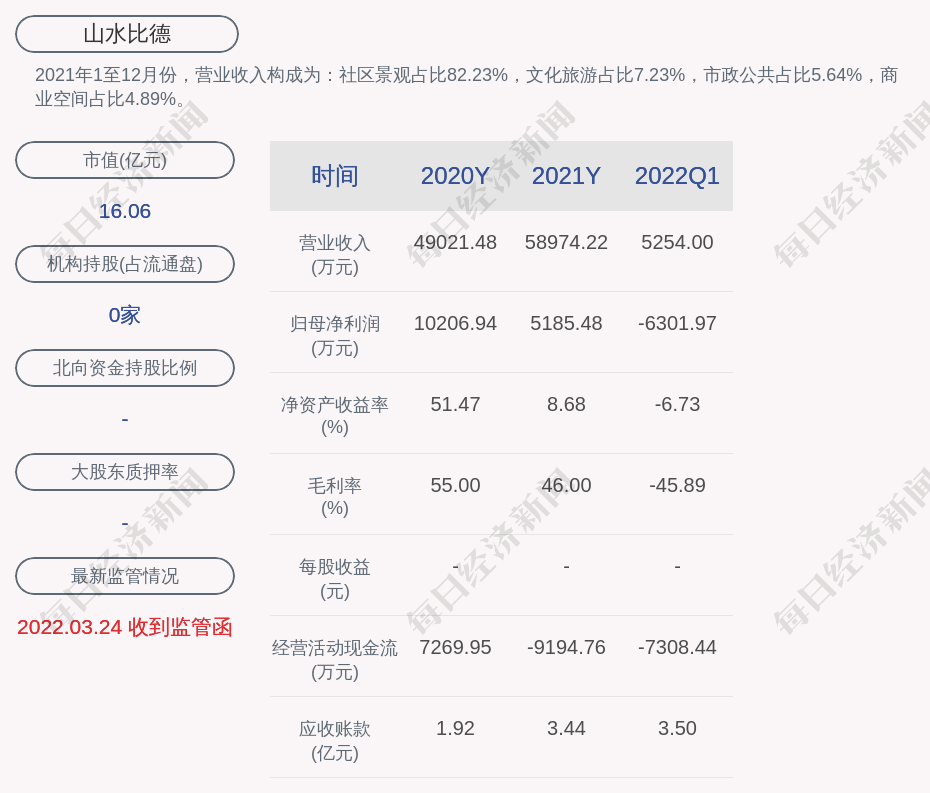Select the 2021Y column header
Screen dimensions: 930x793
(566, 176)
